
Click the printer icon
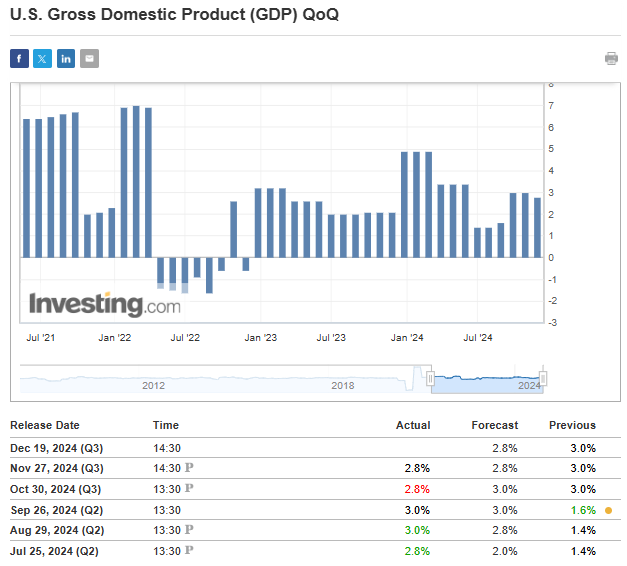tap(611, 58)
